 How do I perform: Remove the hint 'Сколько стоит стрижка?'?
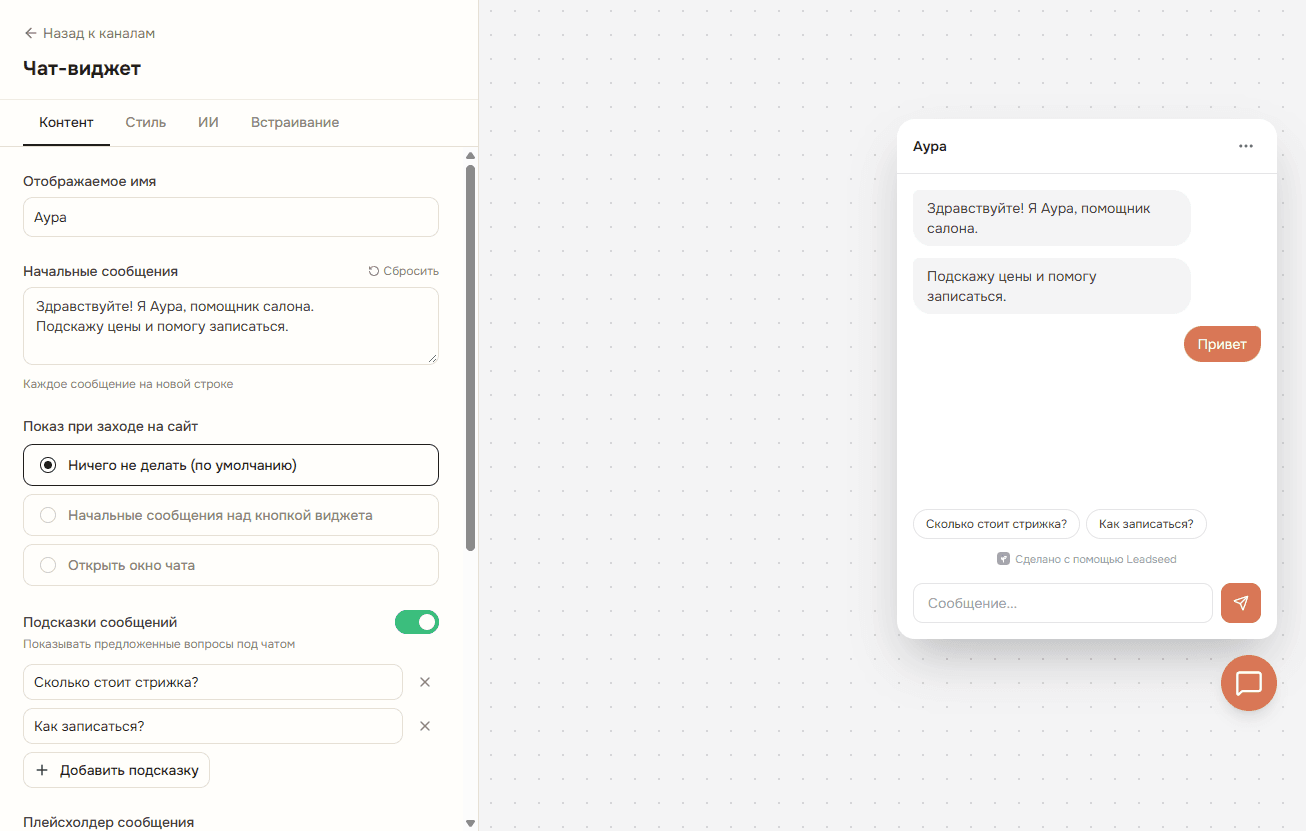(x=425, y=682)
